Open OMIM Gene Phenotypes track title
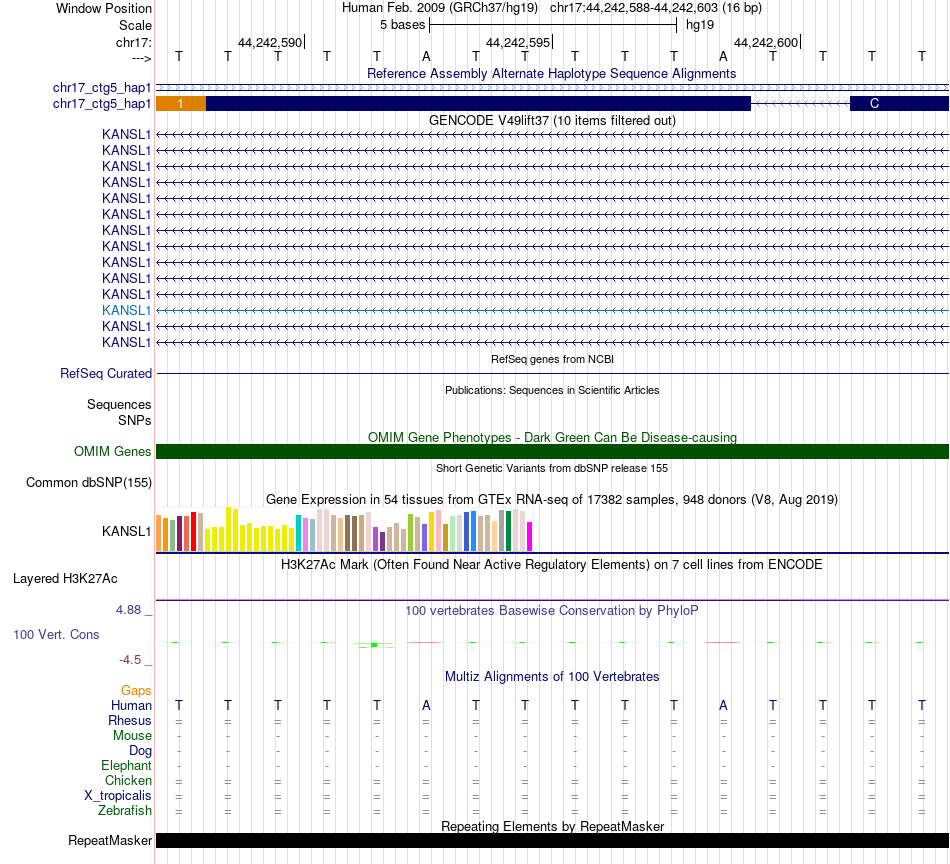The height and width of the screenshot is (864, 950). tap(552, 437)
